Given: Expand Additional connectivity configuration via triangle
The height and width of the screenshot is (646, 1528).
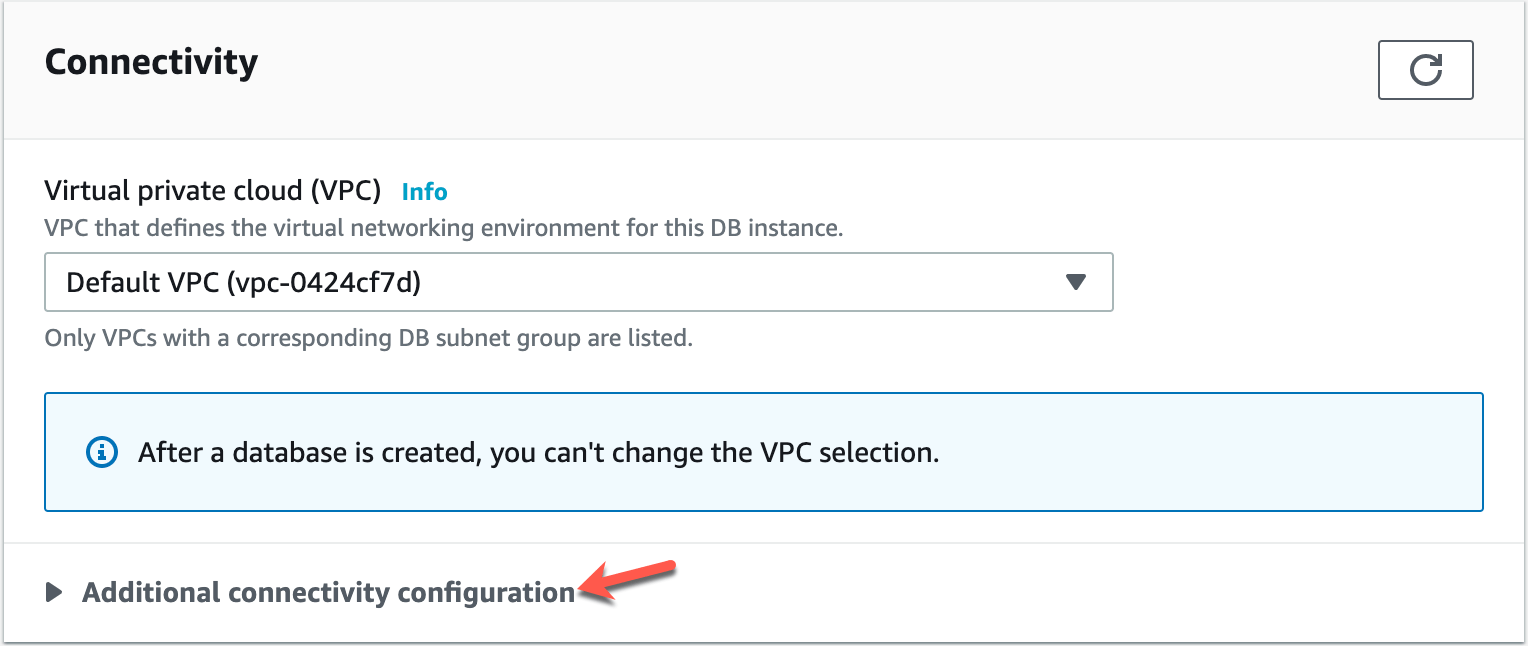Looking at the screenshot, I should (54, 592).
